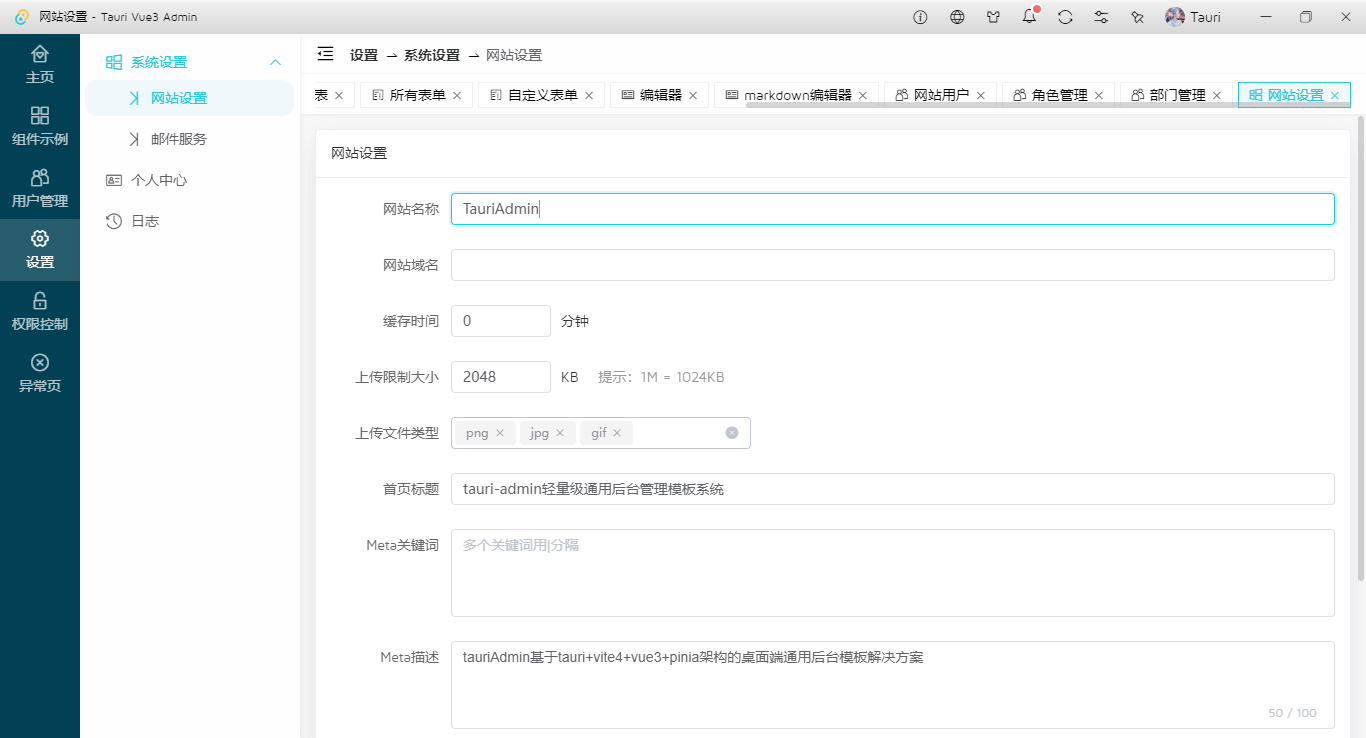Collapse the 系统设置 submenu chevron
This screenshot has width=1366, height=738.
276,61
